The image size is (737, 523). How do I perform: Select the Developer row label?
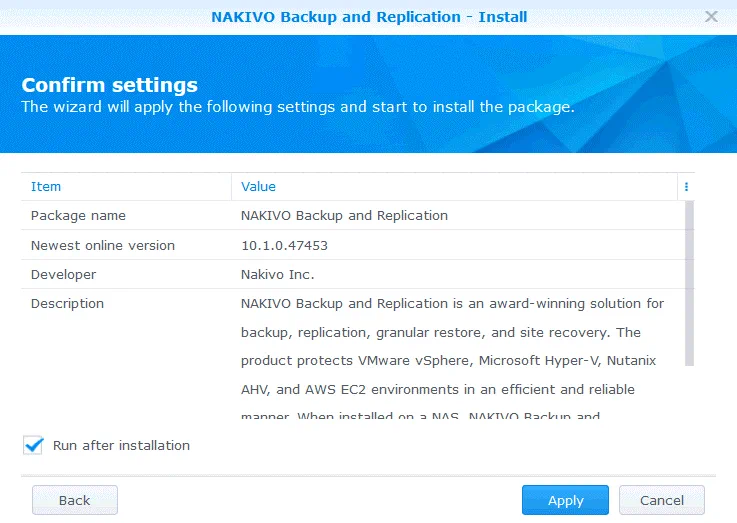point(63,274)
